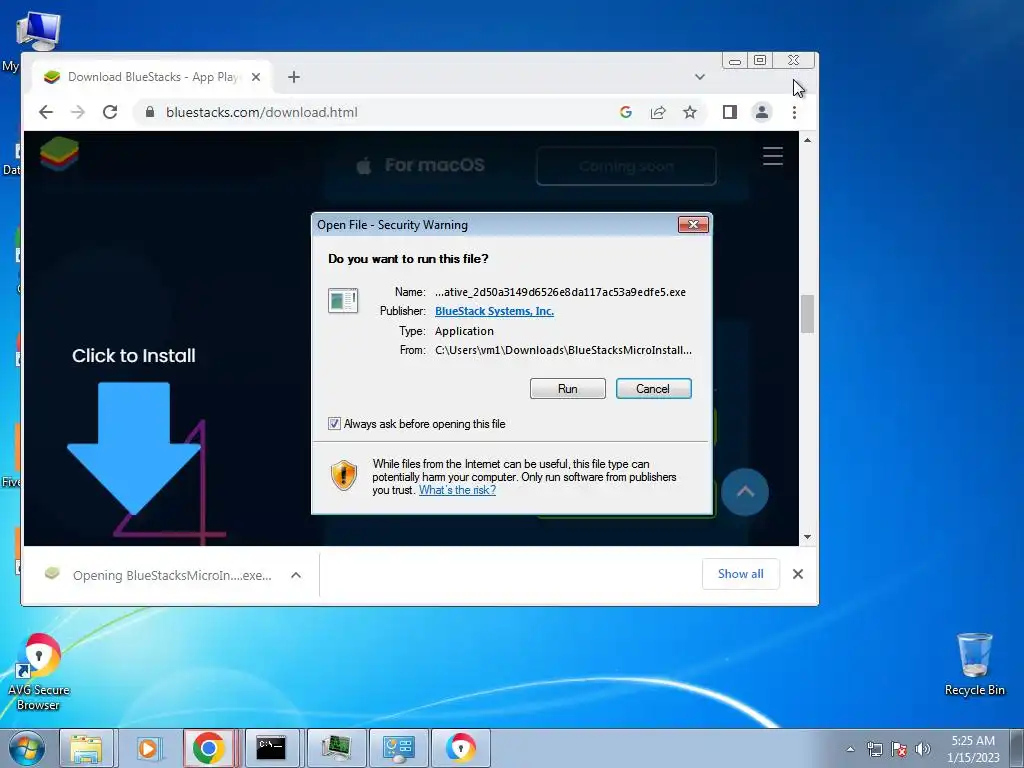Reload the BlueStacks download page
This screenshot has height=768, width=1024.
coord(110,112)
